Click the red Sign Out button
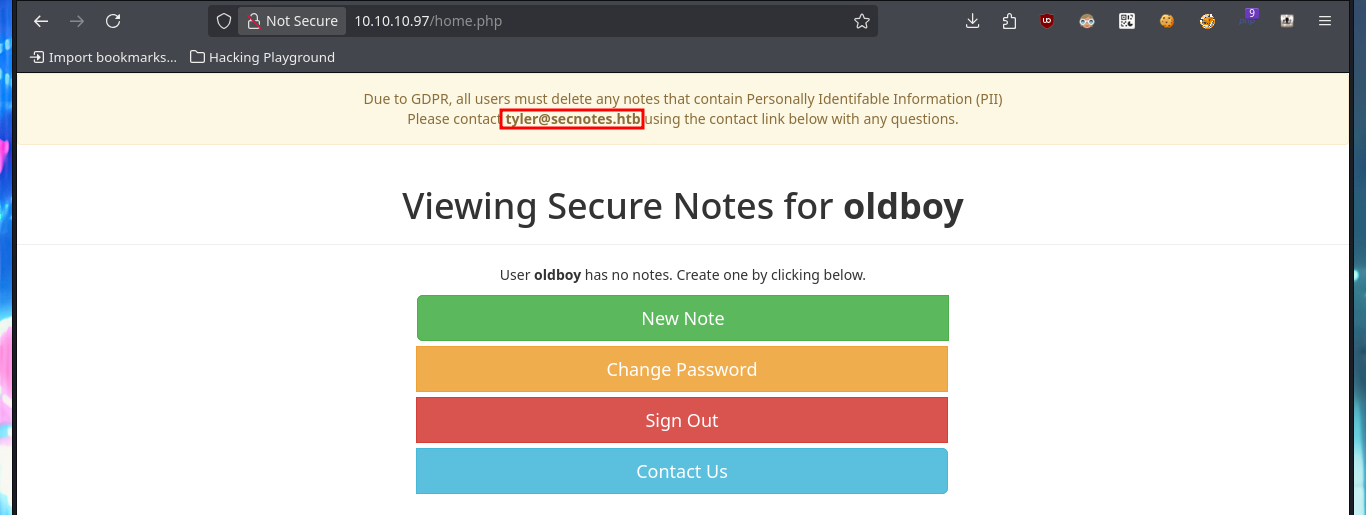 click(682, 420)
